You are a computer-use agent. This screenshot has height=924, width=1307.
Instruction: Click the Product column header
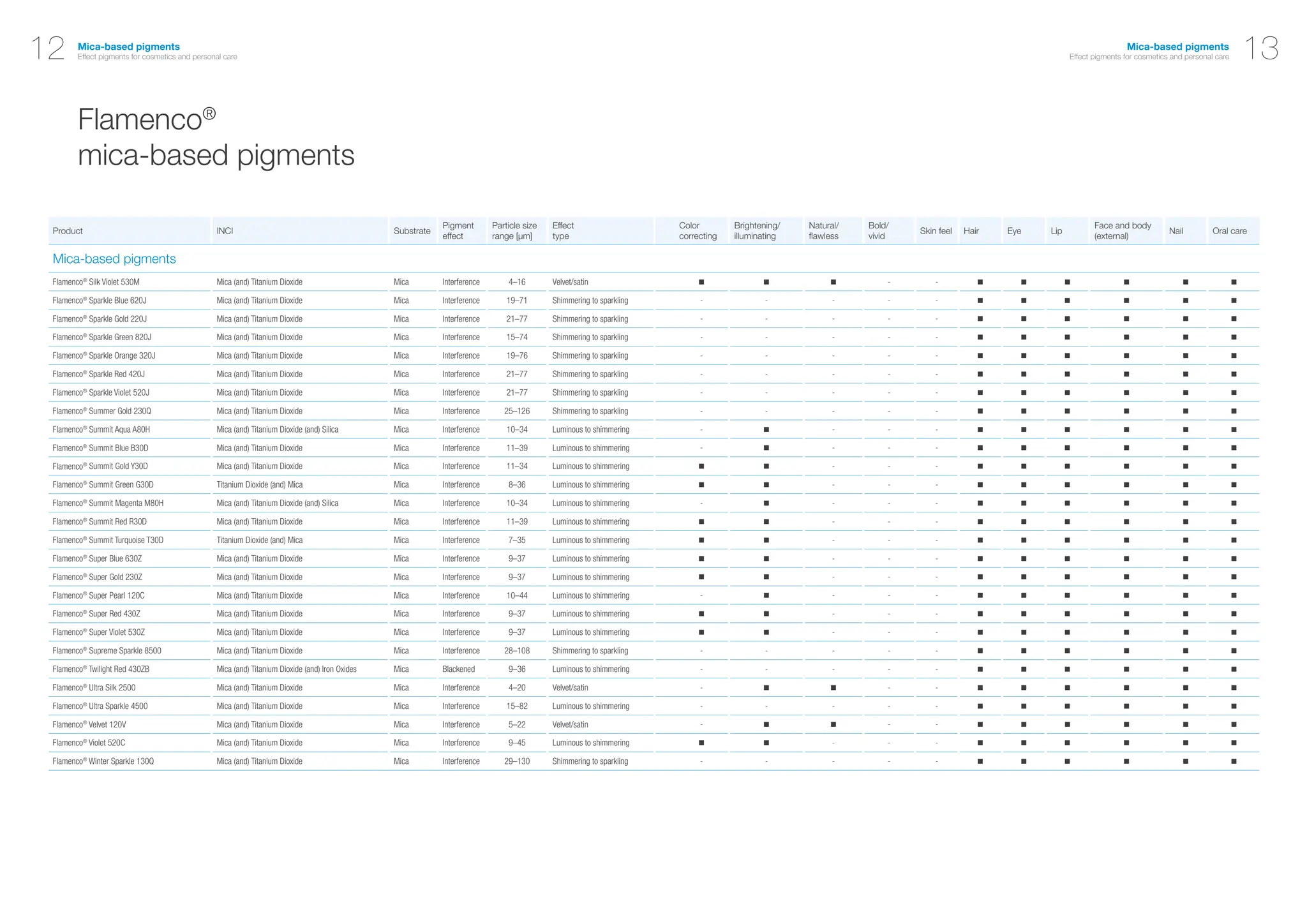(x=68, y=231)
